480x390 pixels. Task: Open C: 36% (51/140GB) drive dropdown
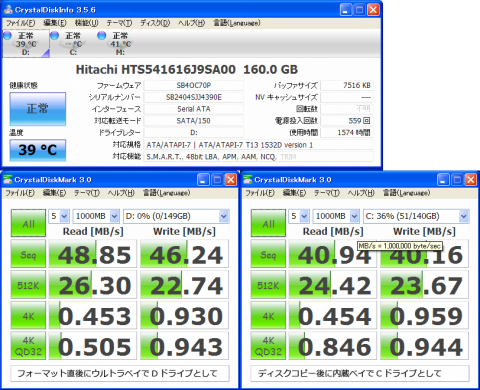click(x=416, y=216)
